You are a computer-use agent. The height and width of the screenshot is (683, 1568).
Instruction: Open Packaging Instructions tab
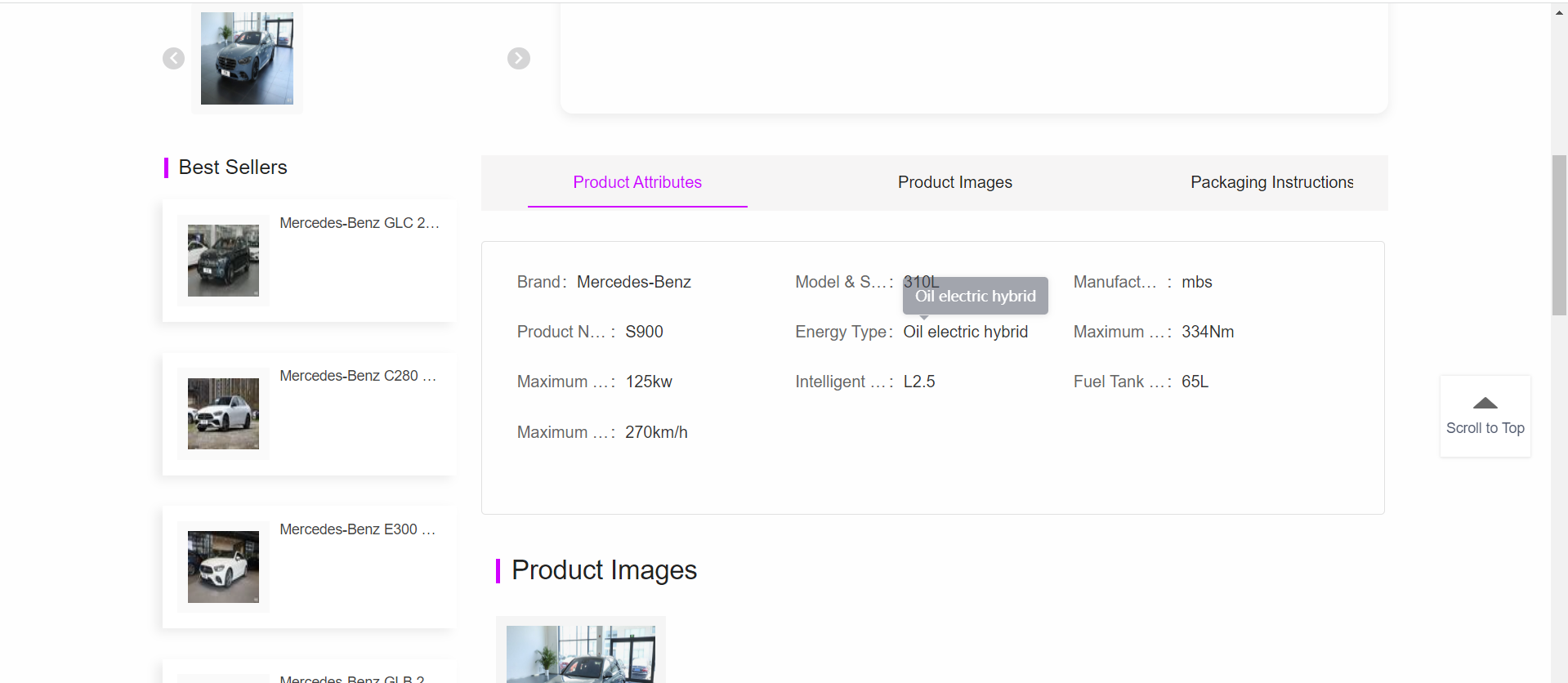point(1271,182)
